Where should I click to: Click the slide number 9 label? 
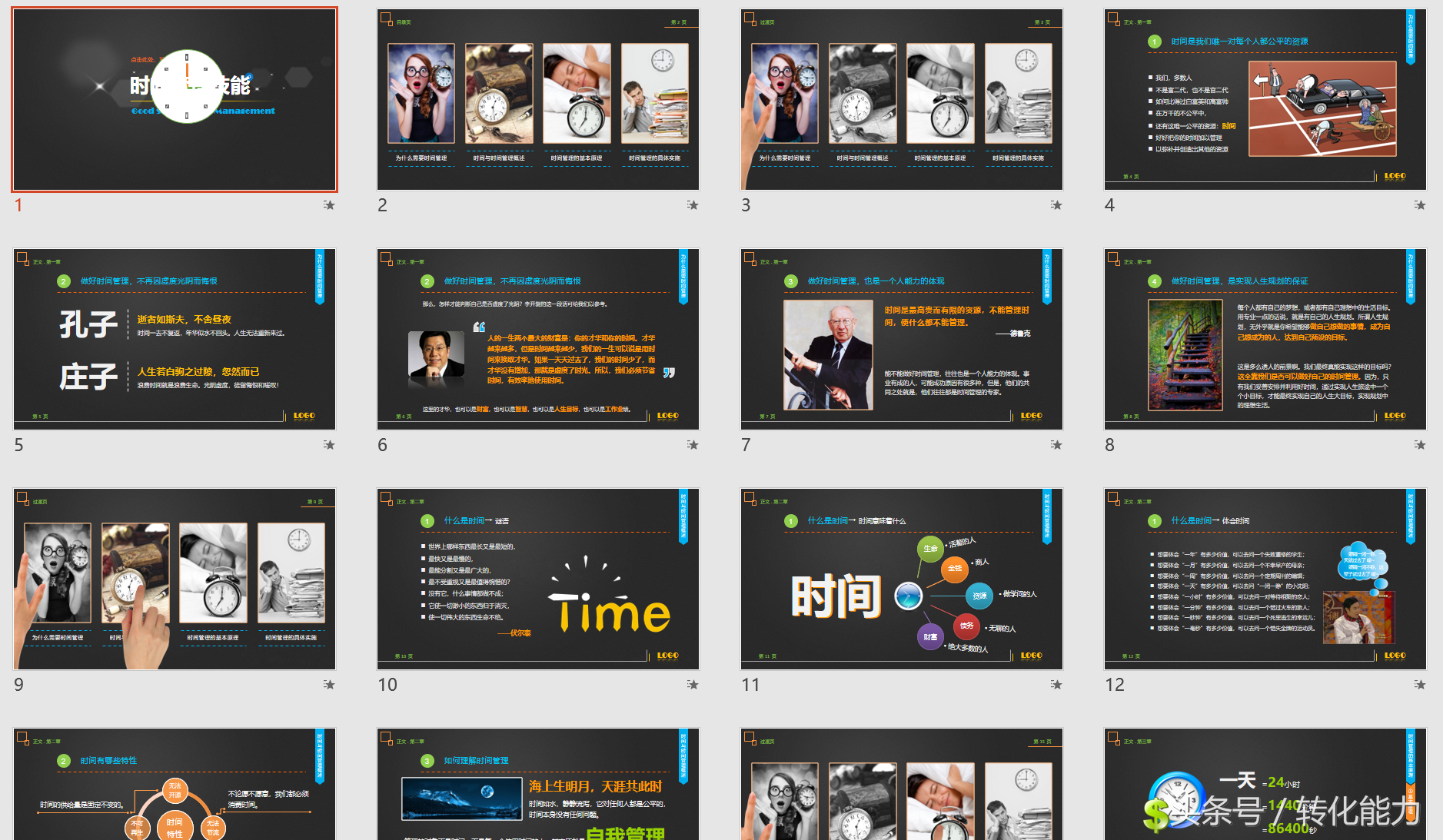pyautogui.click(x=18, y=685)
